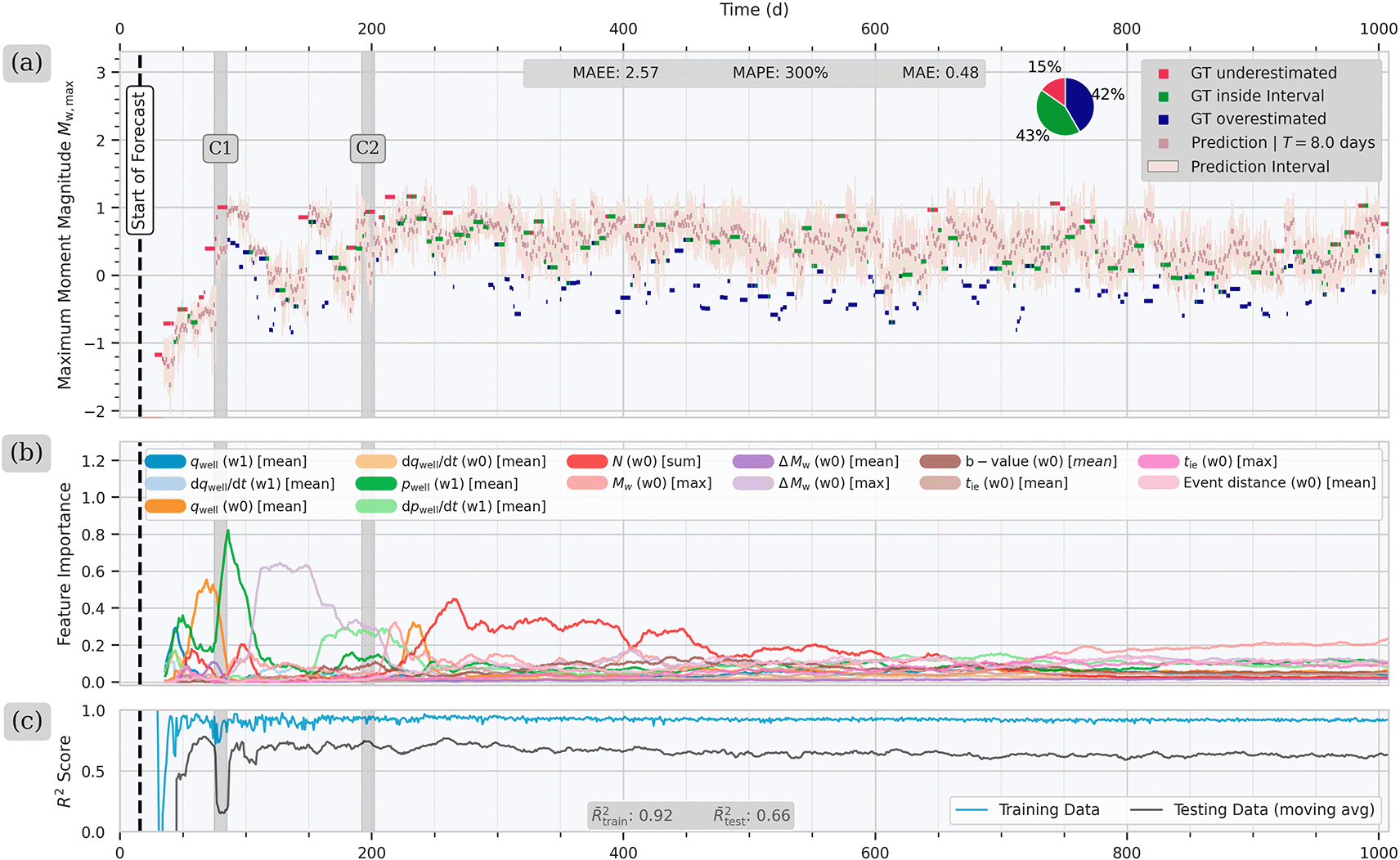Click the Training Data legend line
The height and width of the screenshot is (860, 1400).
click(971, 810)
